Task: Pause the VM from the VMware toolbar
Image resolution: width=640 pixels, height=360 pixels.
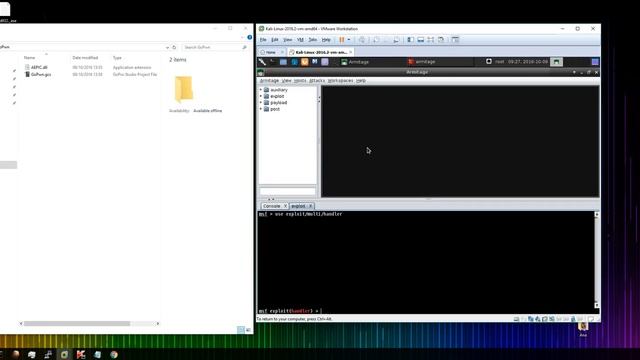Action: pyautogui.click(x=342, y=40)
